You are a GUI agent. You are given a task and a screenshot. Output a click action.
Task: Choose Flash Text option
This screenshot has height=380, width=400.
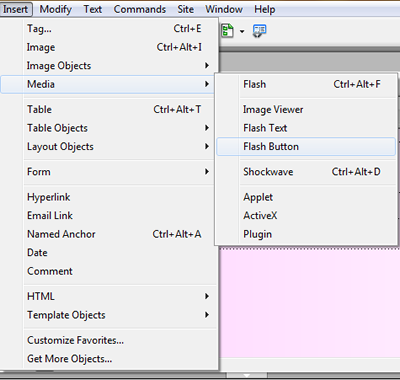pos(306,128)
